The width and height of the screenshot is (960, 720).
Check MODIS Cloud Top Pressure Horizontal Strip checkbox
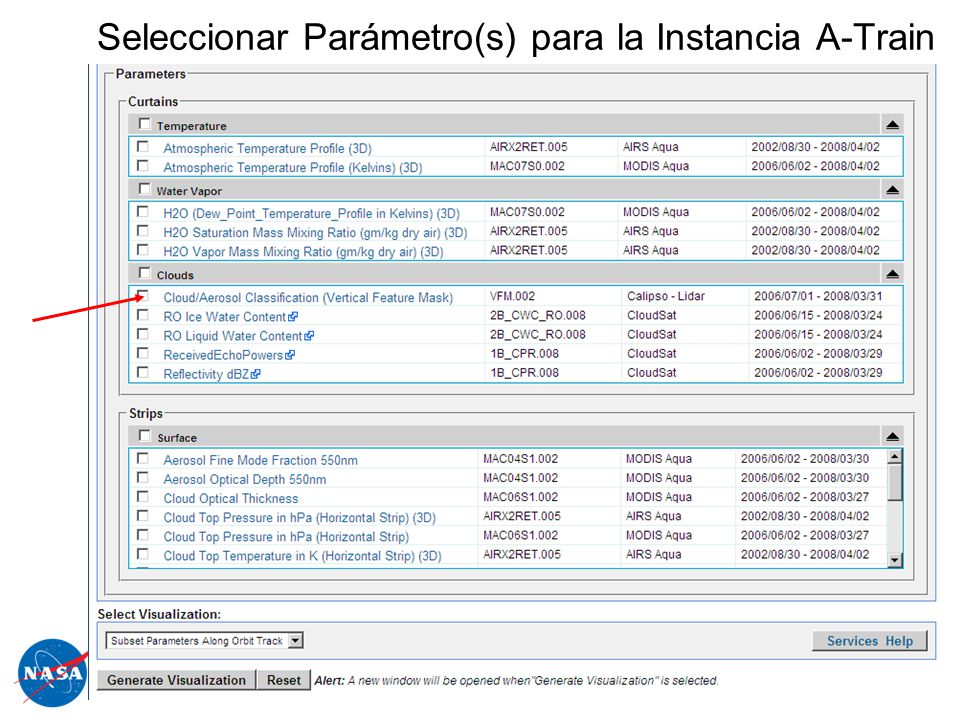tap(143, 534)
